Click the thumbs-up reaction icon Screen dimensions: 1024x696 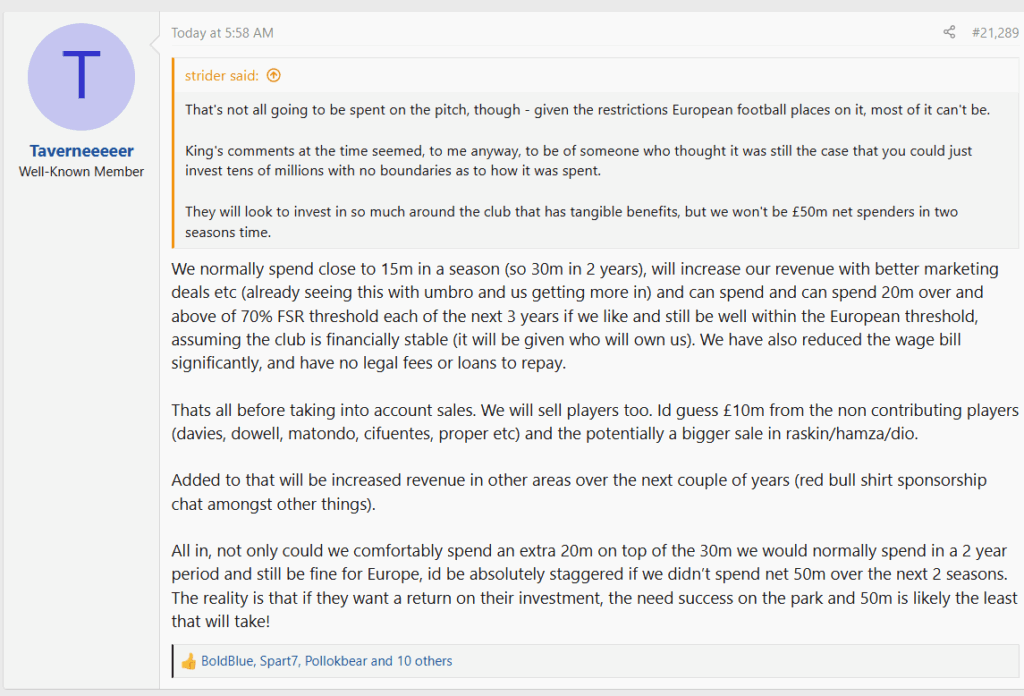[189, 661]
